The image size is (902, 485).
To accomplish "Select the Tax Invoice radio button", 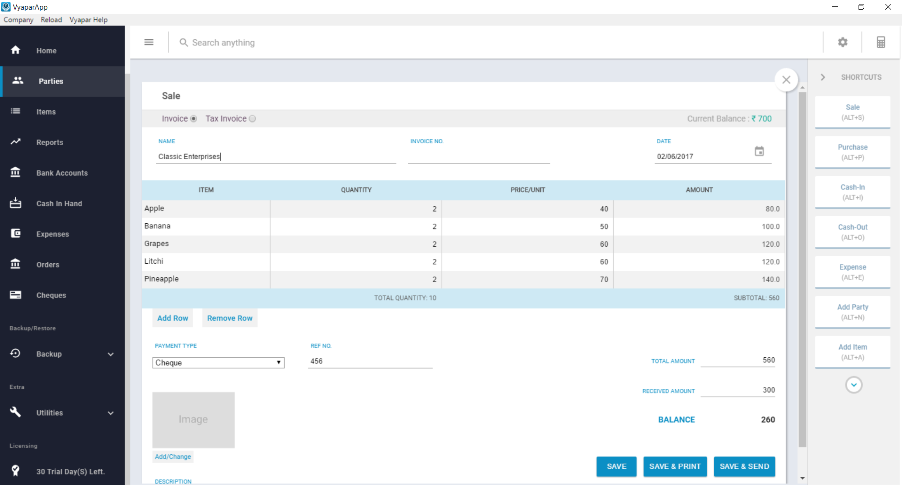I will (x=252, y=119).
